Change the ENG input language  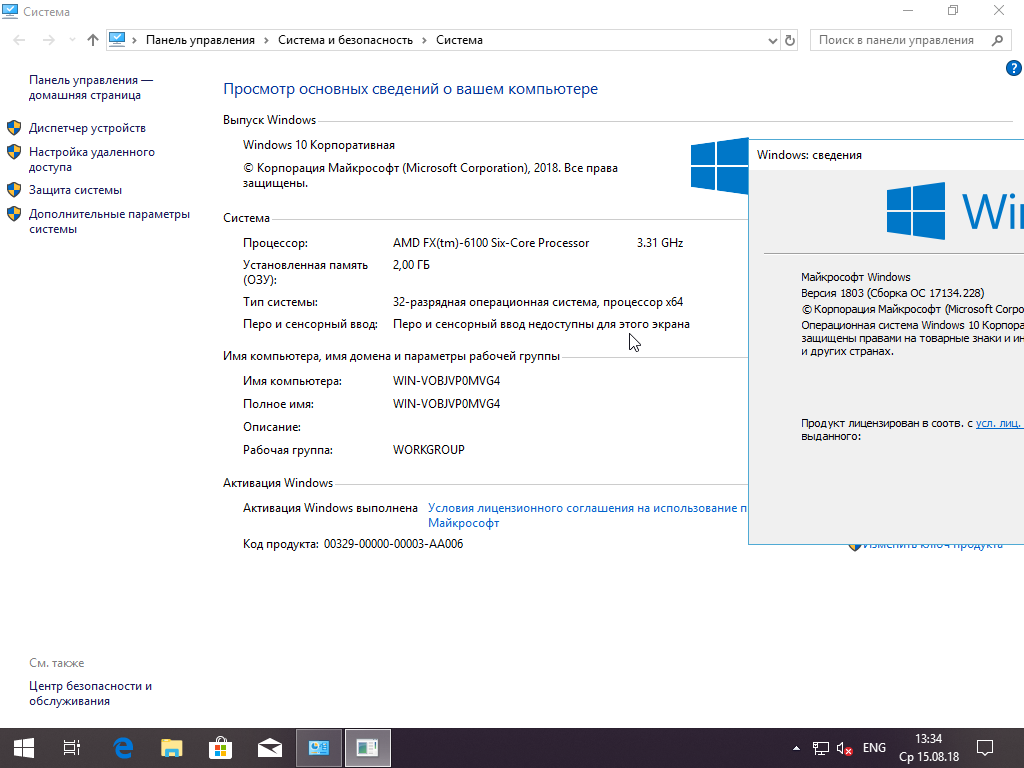point(874,748)
